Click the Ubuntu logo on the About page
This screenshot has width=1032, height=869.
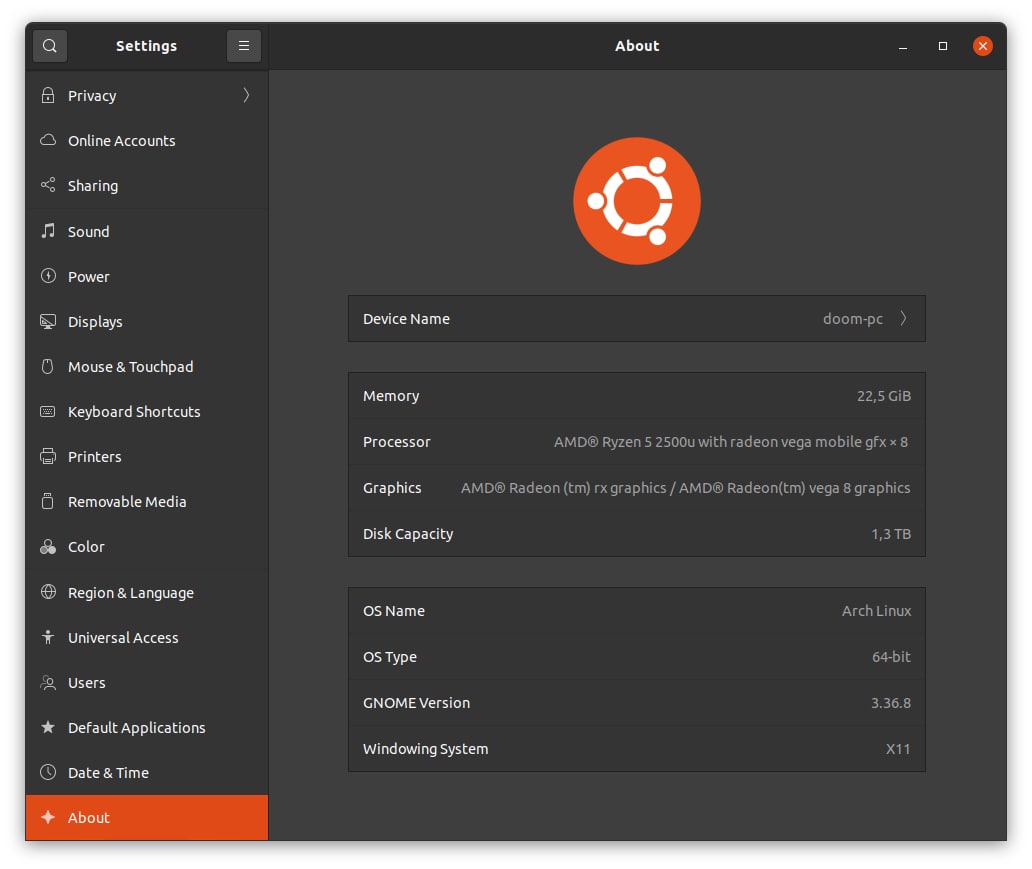[637, 201]
